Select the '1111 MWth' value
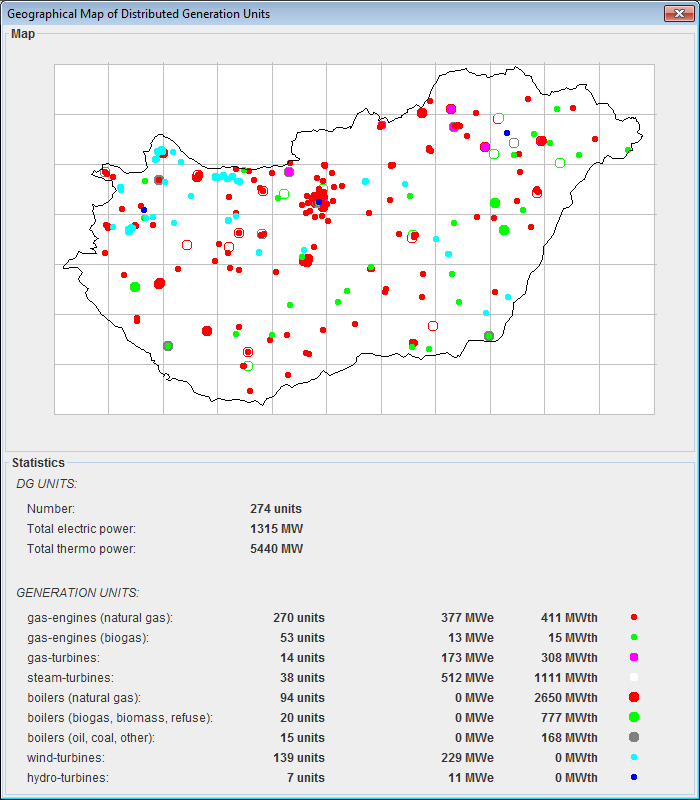The width and height of the screenshot is (700, 800). [x=566, y=678]
